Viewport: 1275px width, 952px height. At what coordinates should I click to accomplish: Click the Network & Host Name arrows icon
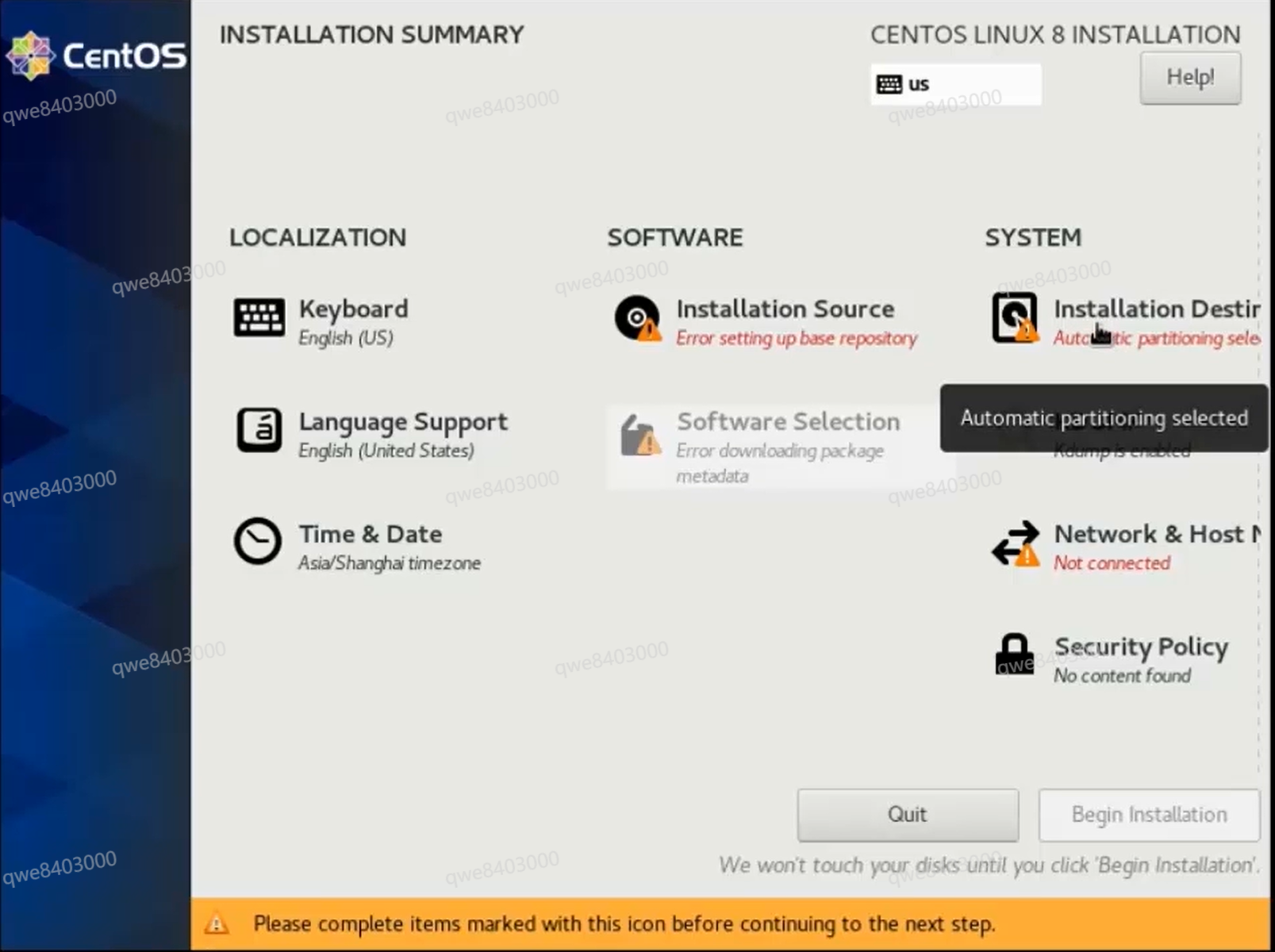[x=1016, y=543]
